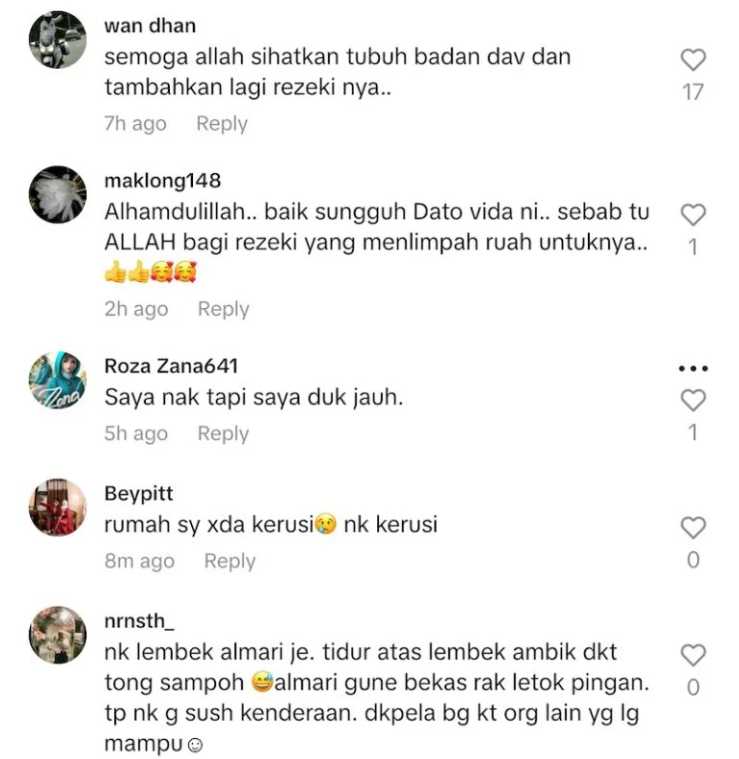This screenshot has width=739, height=759.
Task: Open Roza Zana641 username link
Action: tap(171, 366)
